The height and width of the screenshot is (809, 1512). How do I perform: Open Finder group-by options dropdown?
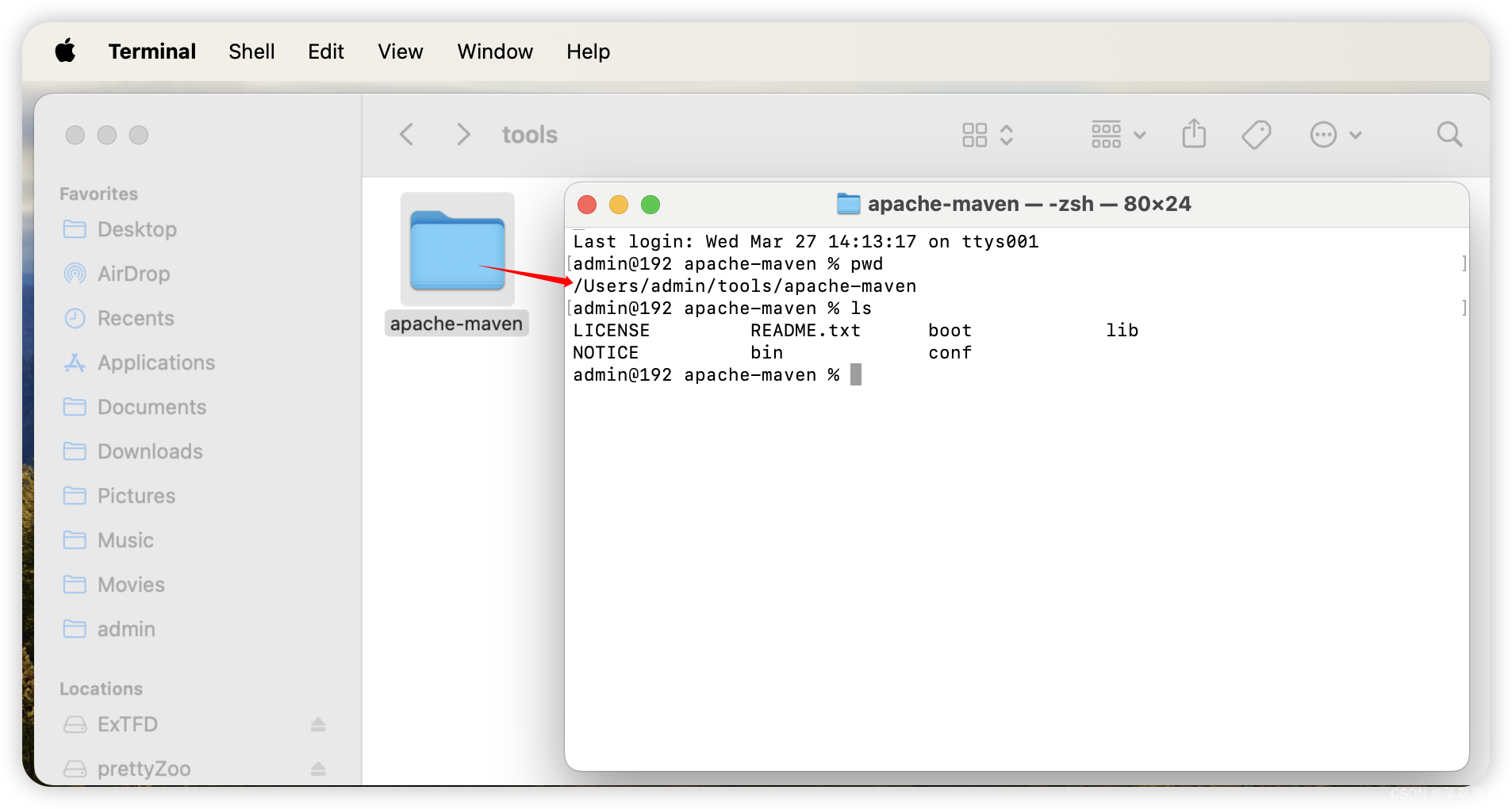(x=1118, y=135)
